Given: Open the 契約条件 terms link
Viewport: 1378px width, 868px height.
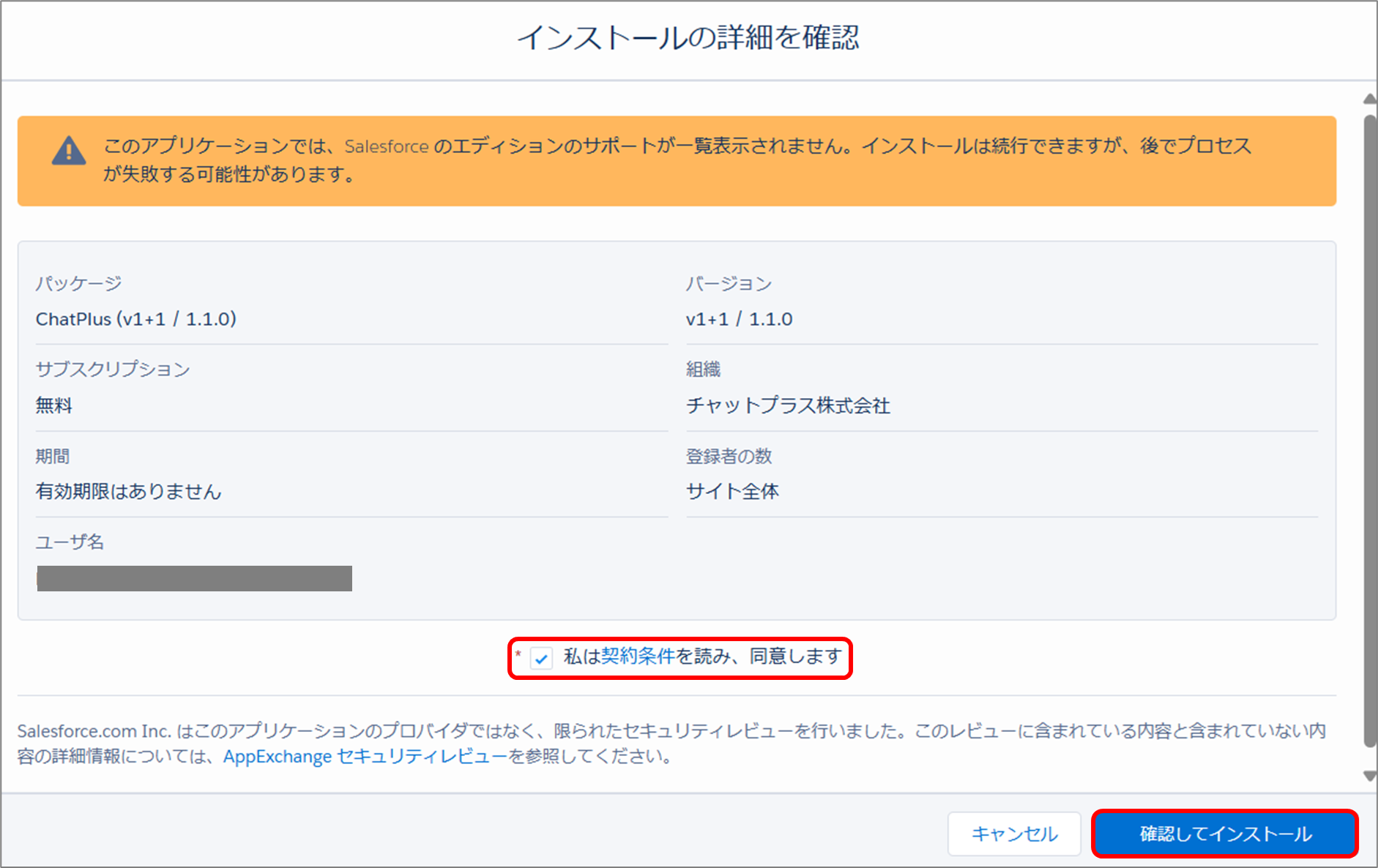Looking at the screenshot, I should pos(638,656).
